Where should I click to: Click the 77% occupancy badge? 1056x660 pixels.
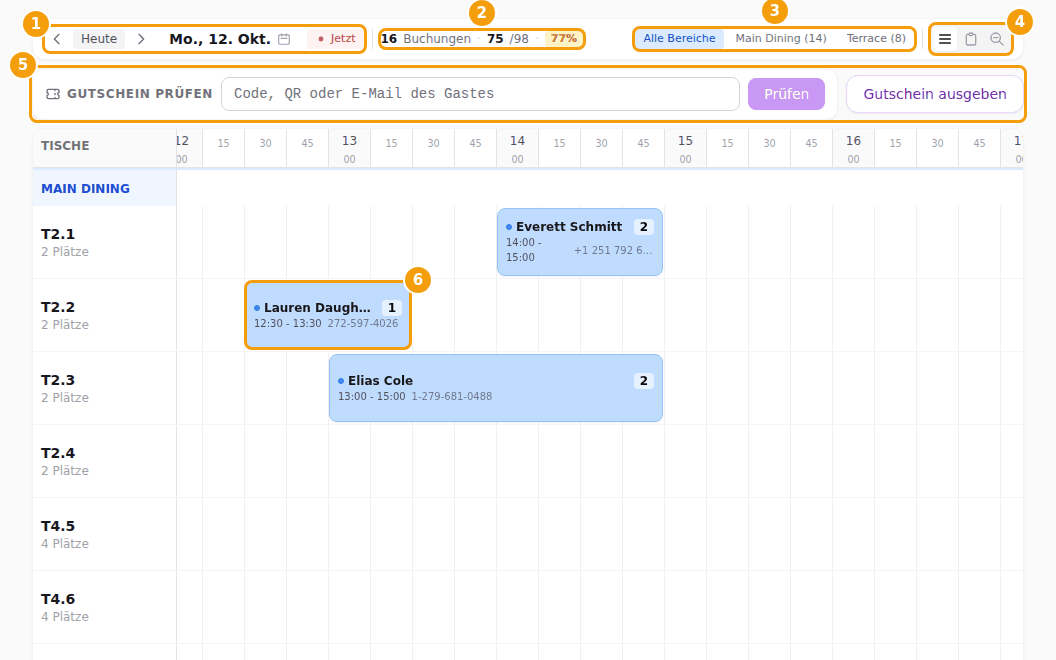[563, 39]
